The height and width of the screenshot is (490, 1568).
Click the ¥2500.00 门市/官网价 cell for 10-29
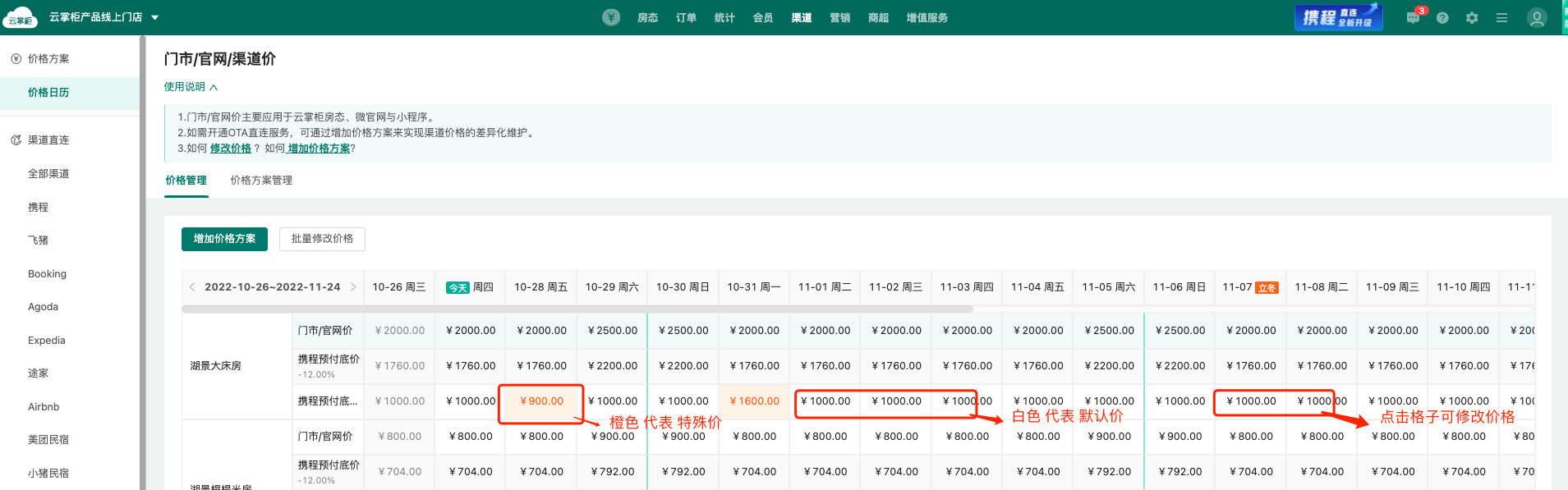(x=612, y=331)
